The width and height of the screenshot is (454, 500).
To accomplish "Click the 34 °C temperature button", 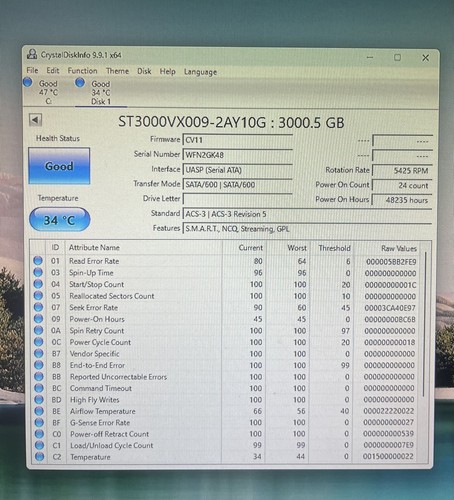I will pyautogui.click(x=60, y=220).
